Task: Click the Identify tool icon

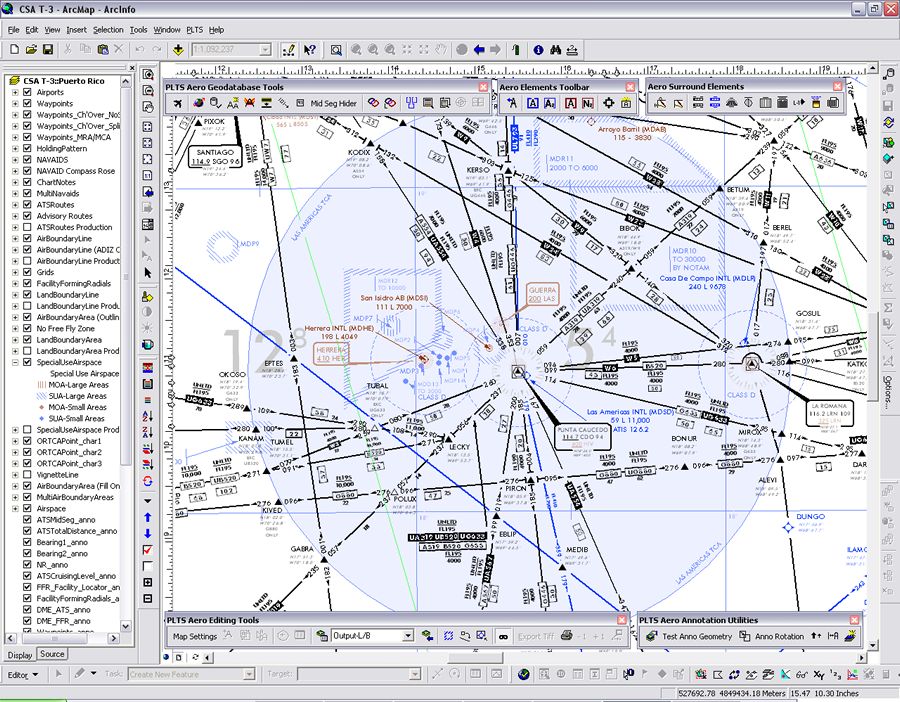Action: 538,49
